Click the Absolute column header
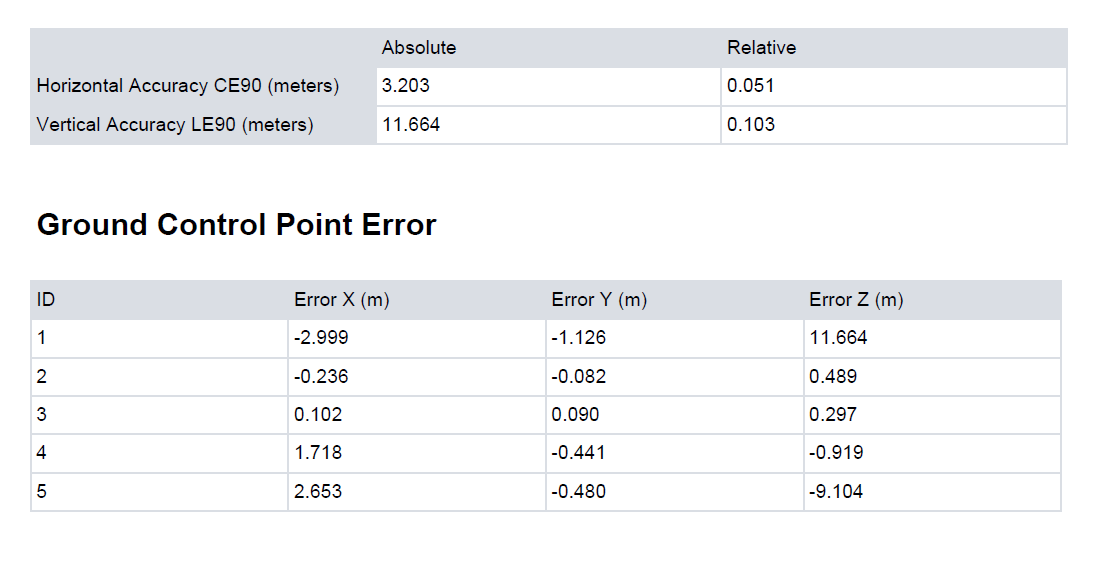Viewport: 1105px width, 571px height. coord(419,48)
